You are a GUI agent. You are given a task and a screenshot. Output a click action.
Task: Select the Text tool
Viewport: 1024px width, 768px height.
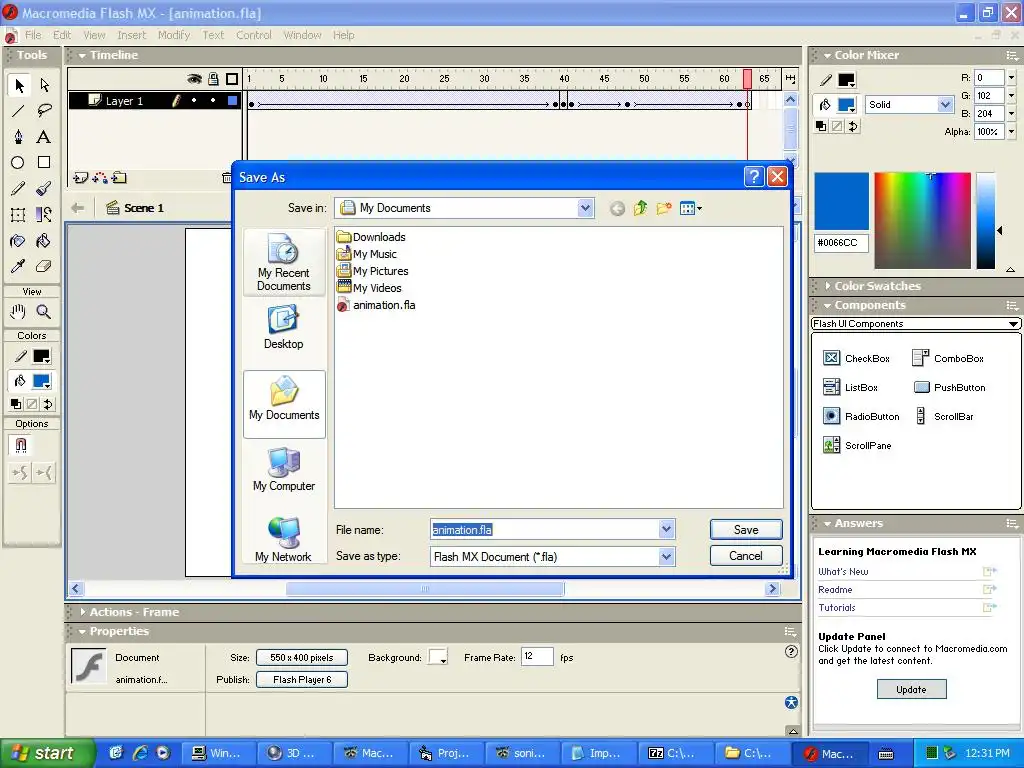[x=44, y=136]
